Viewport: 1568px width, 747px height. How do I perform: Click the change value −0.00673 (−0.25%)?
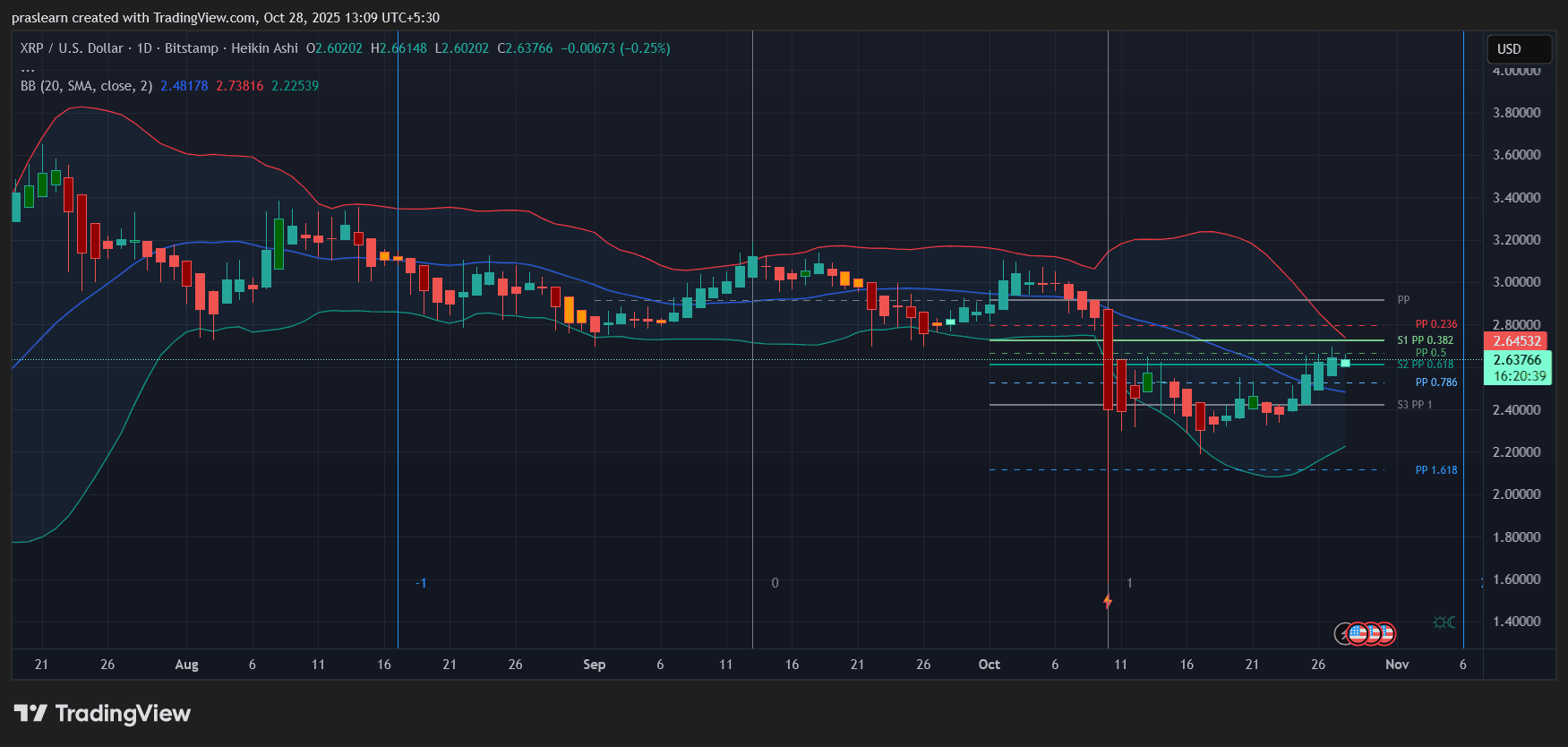(616, 48)
